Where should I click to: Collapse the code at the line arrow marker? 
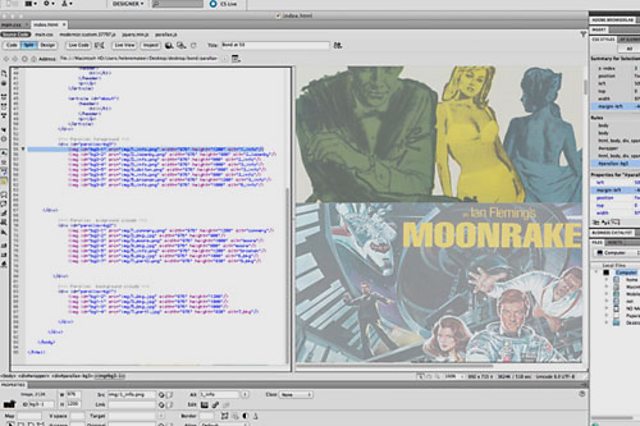tap(23, 149)
